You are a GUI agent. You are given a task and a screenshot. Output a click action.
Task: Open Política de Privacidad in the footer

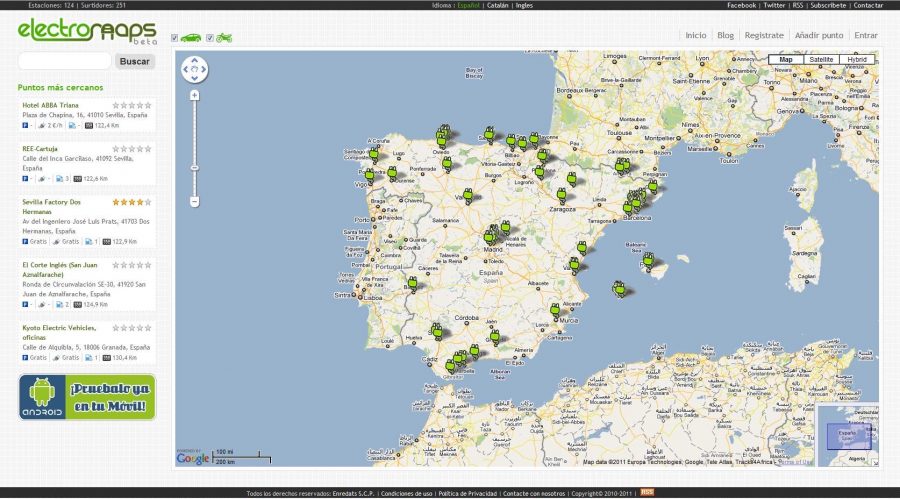[x=468, y=493]
